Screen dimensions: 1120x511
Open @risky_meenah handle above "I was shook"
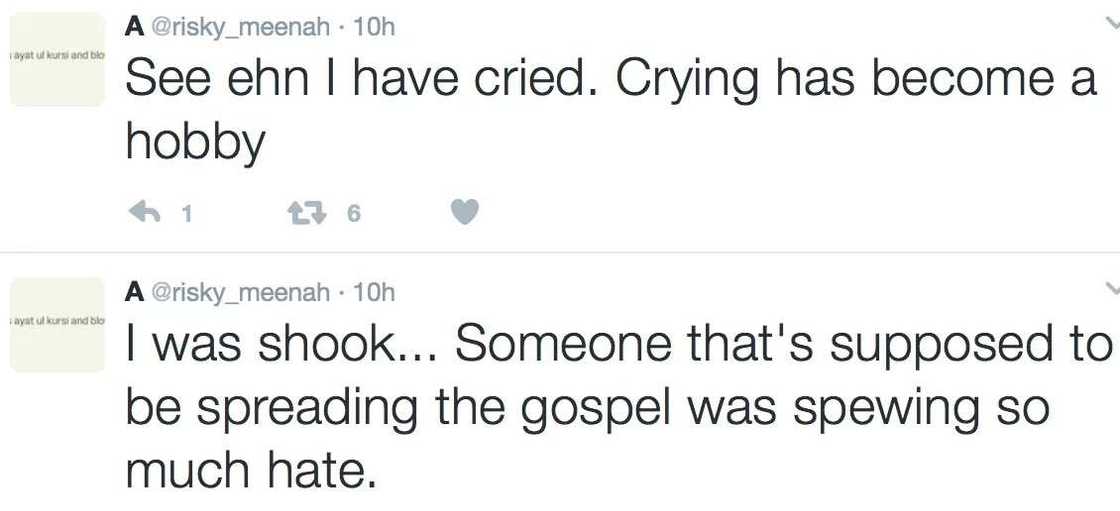coord(240,292)
